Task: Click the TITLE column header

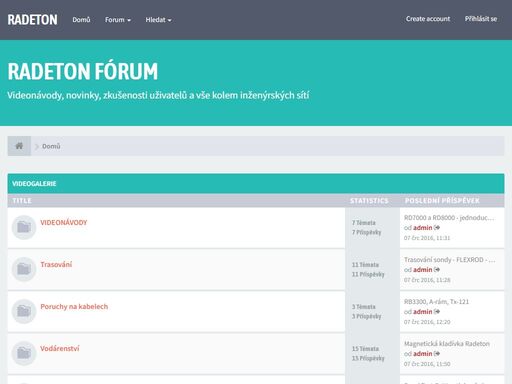Action: coord(22,201)
